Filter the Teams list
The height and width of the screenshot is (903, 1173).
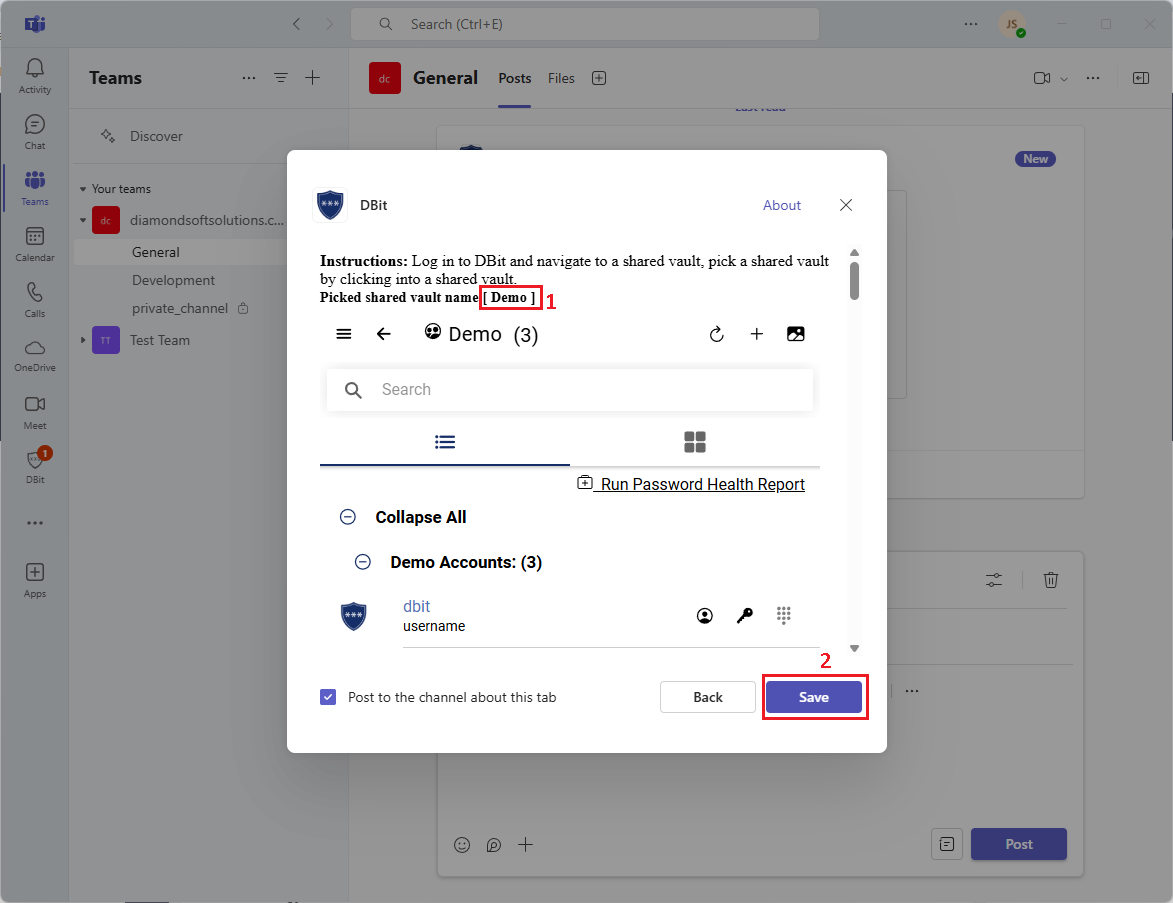pyautogui.click(x=281, y=78)
